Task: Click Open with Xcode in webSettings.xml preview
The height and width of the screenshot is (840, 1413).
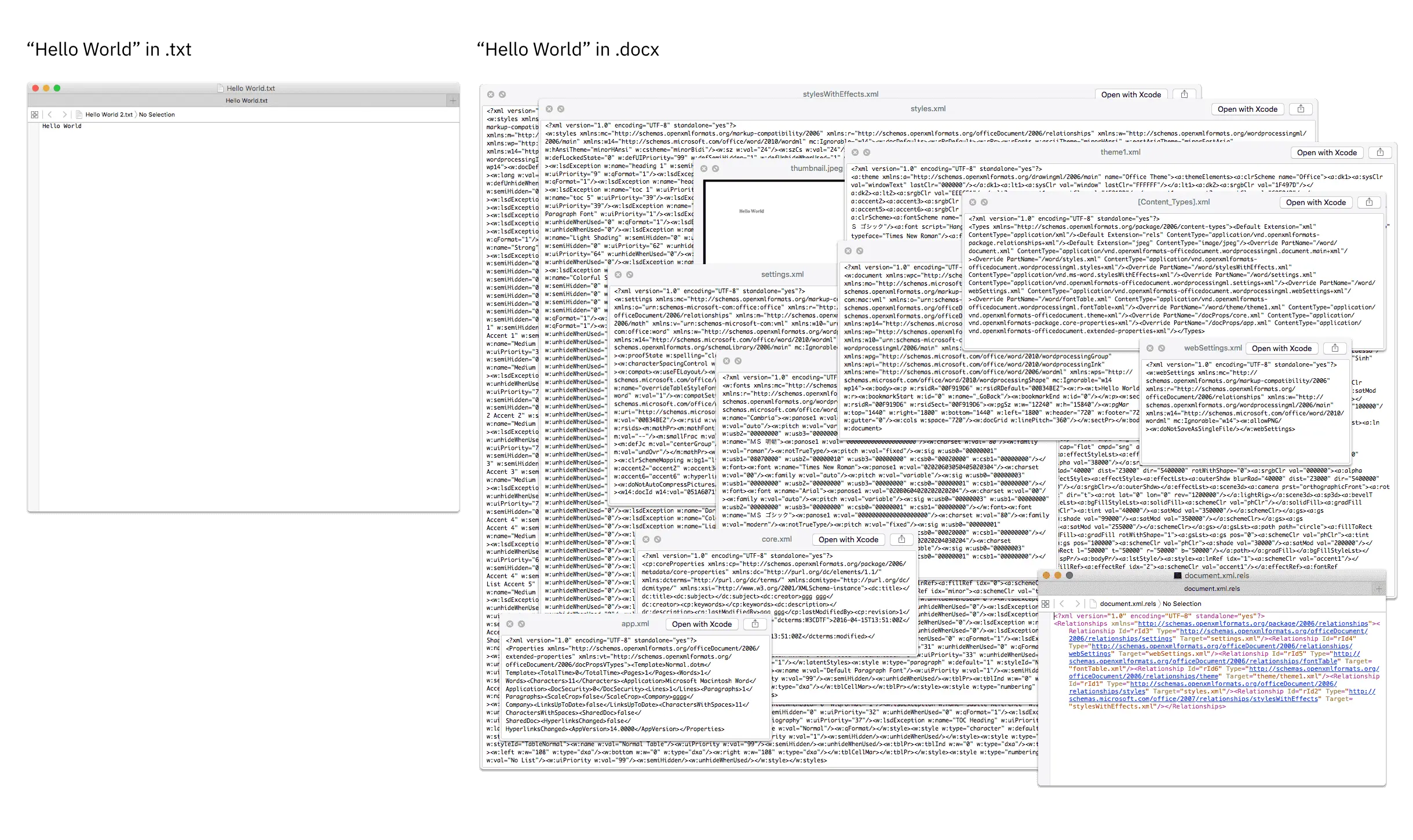Action: coord(1281,348)
